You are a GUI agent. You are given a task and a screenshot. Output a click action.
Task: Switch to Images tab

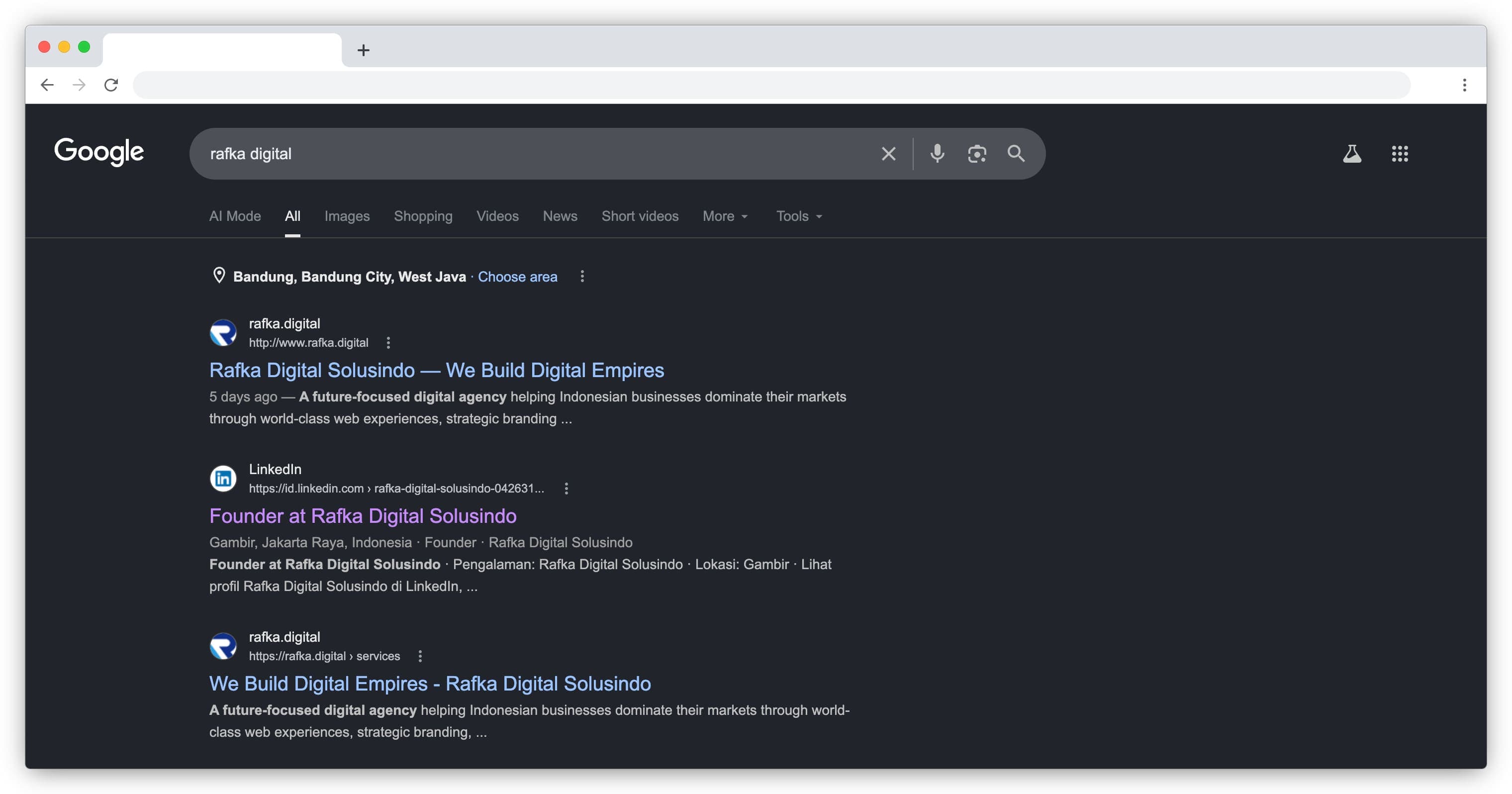347,216
